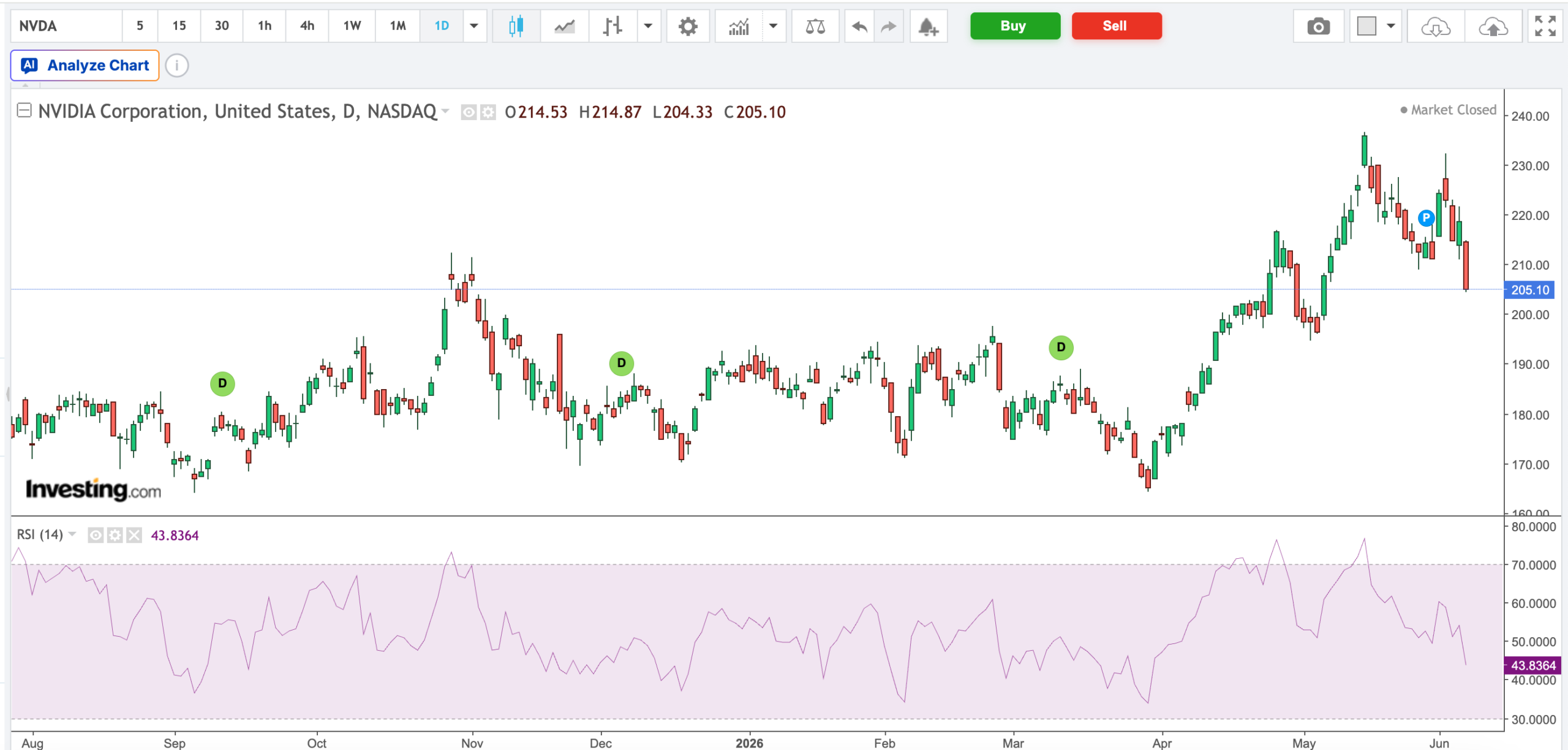The image size is (1568, 750).
Task: Expand the timeframe dropdown next to 1D
Action: [474, 26]
